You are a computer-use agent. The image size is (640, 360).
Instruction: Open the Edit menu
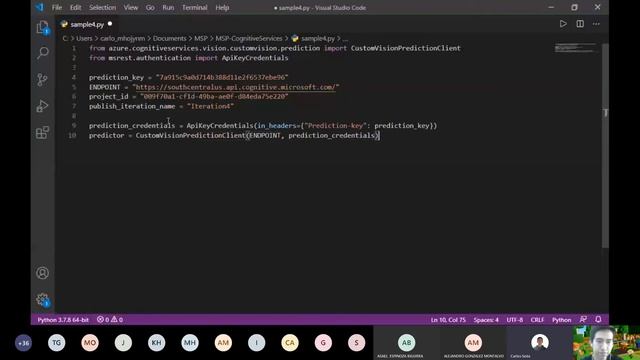pyautogui.click(x=76, y=7)
